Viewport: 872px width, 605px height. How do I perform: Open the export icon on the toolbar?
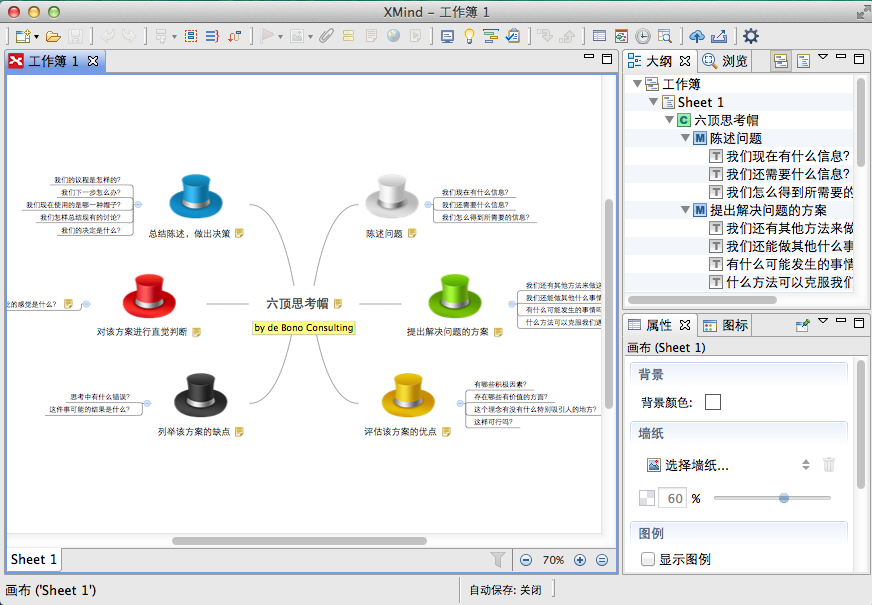[x=720, y=35]
